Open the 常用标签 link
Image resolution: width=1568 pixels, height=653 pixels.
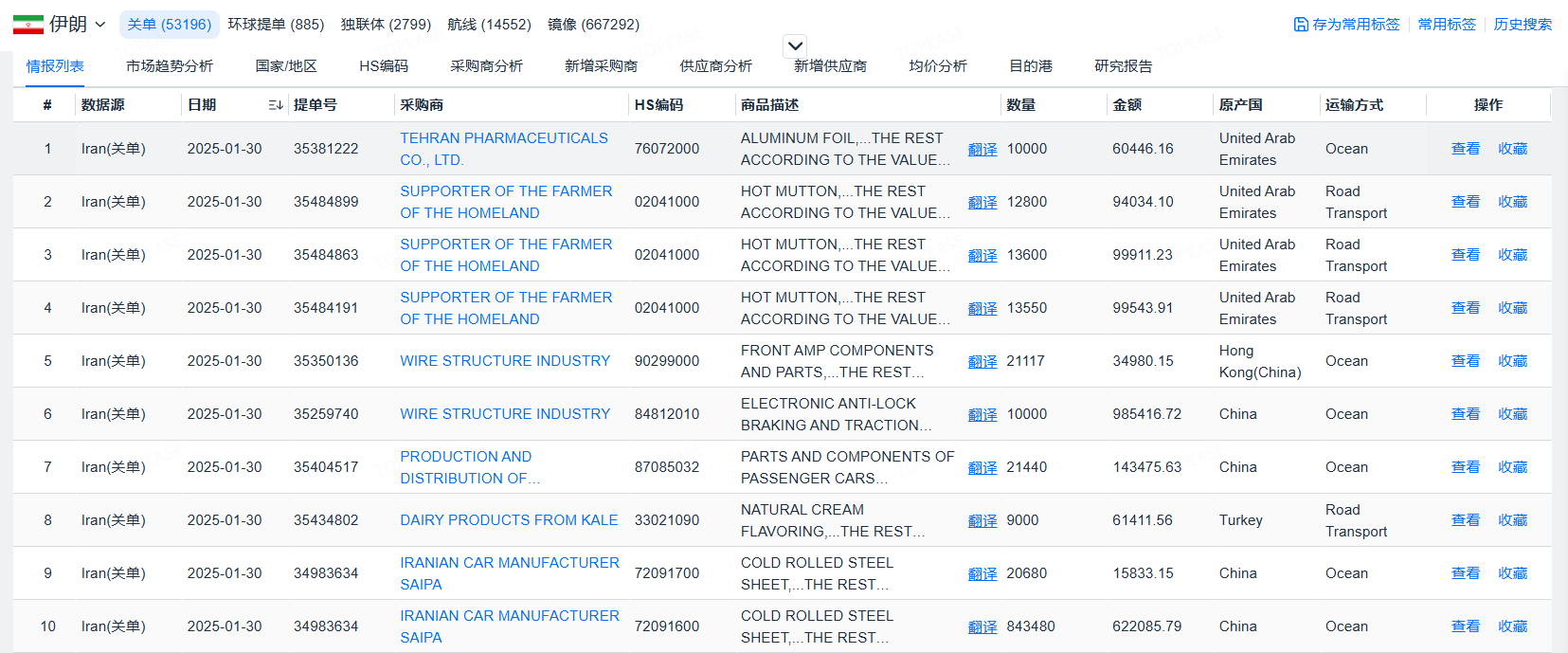[1447, 25]
